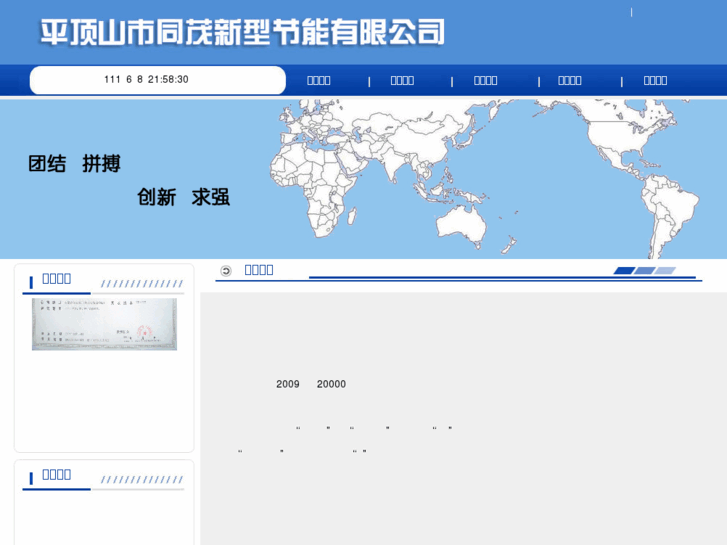Viewport: 727px width, 545px height.
Task: Open the business license thumbnail image
Action: click(104, 324)
